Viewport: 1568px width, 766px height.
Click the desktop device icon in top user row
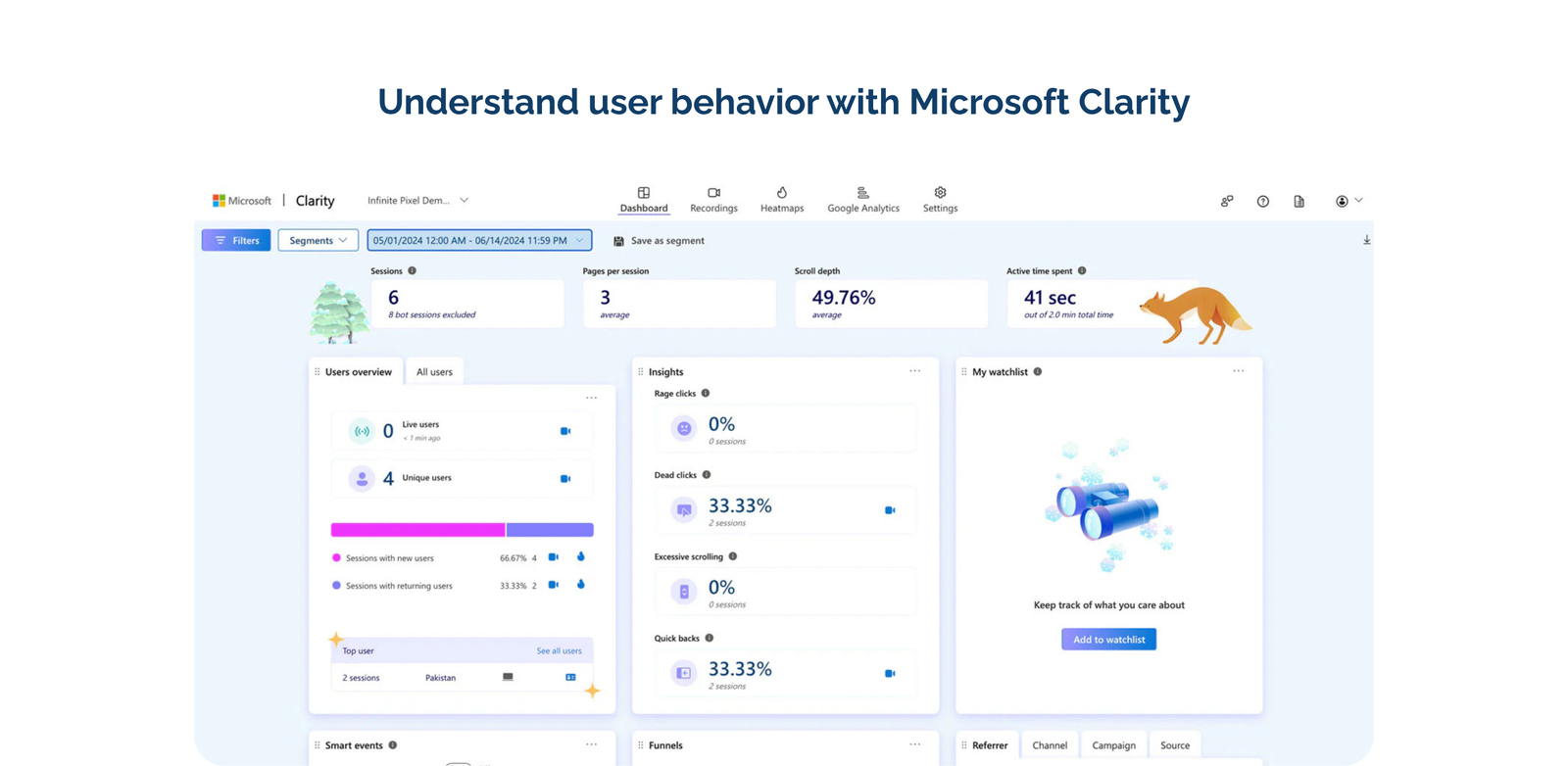(508, 677)
